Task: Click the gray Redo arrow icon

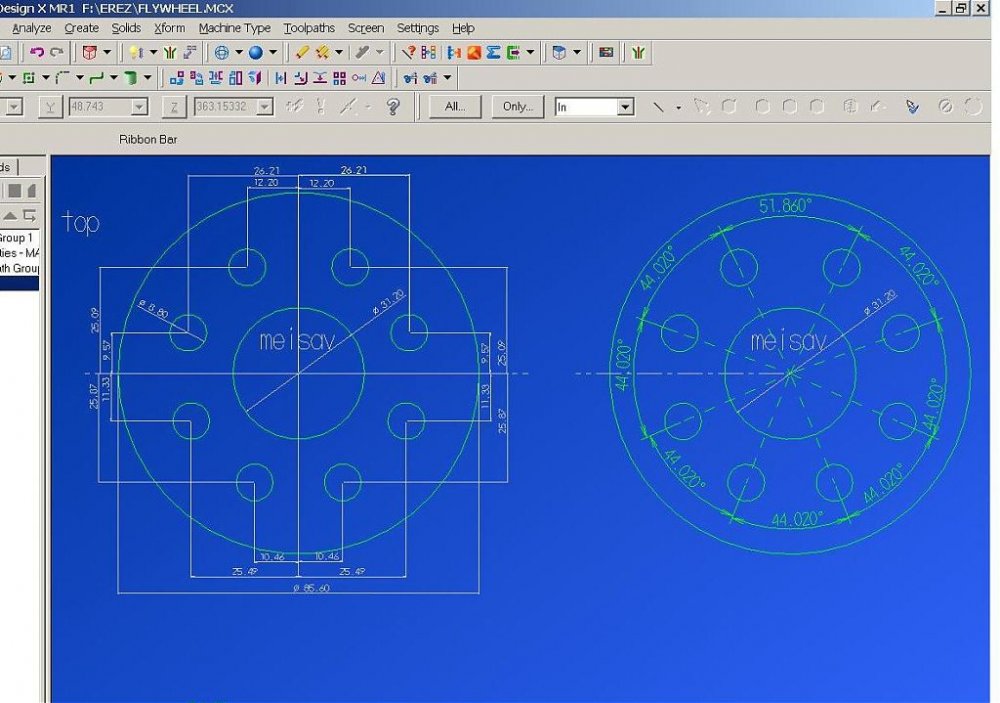Action: 57,52
